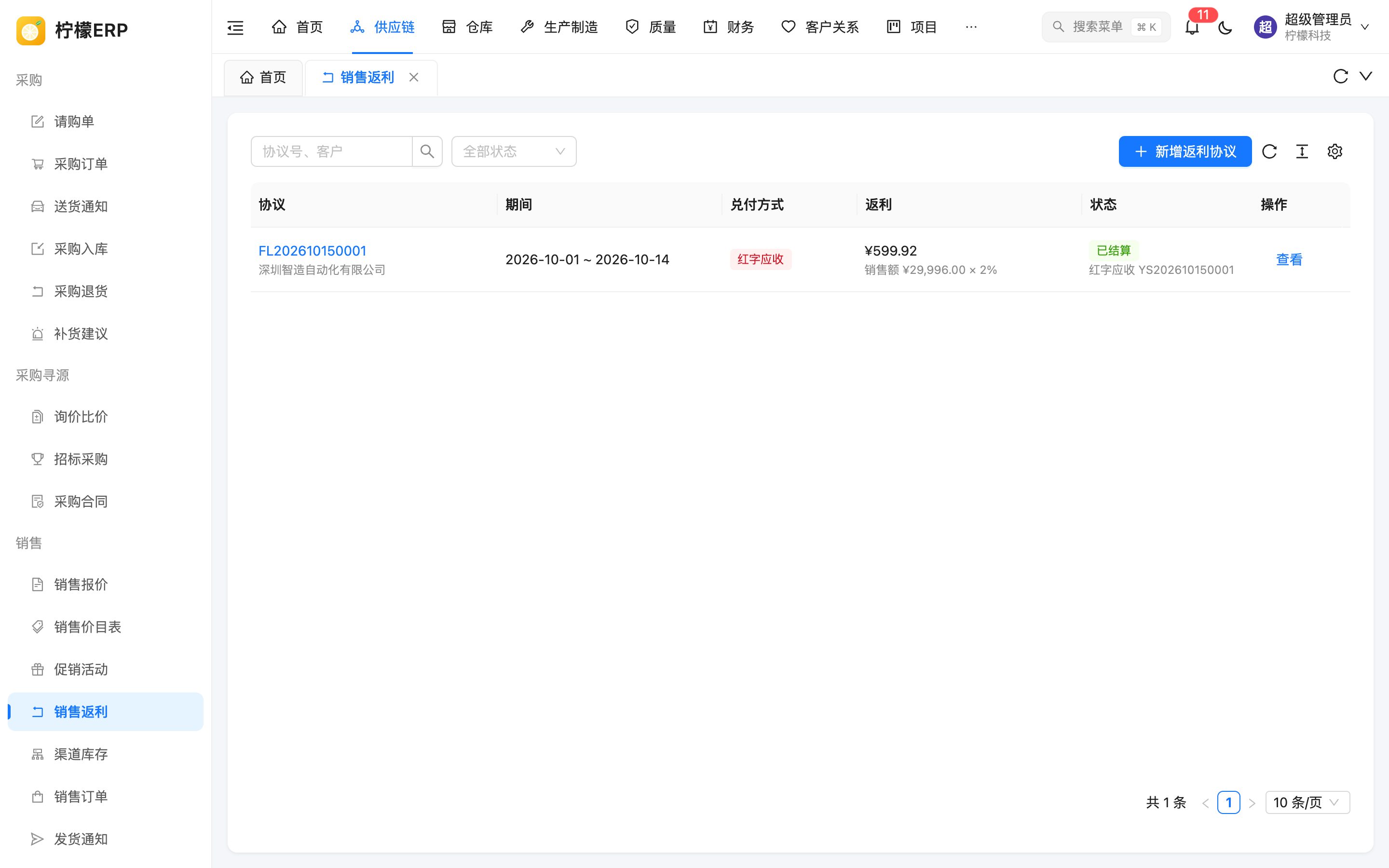Screen dimensions: 1389x868
Task: Reload current tab page icon
Action: (x=1341, y=76)
